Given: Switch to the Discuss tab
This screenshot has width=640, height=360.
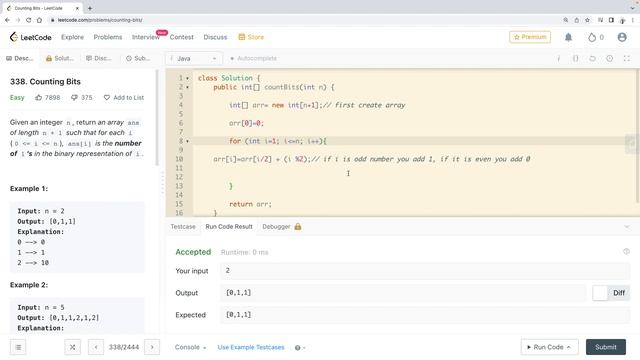Looking at the screenshot, I should coord(98,58).
